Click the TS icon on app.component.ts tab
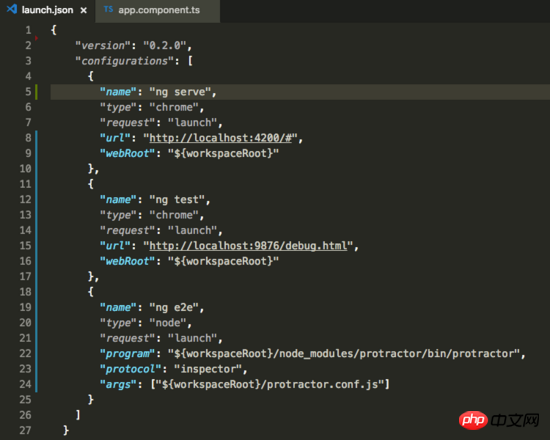 tap(108, 9)
